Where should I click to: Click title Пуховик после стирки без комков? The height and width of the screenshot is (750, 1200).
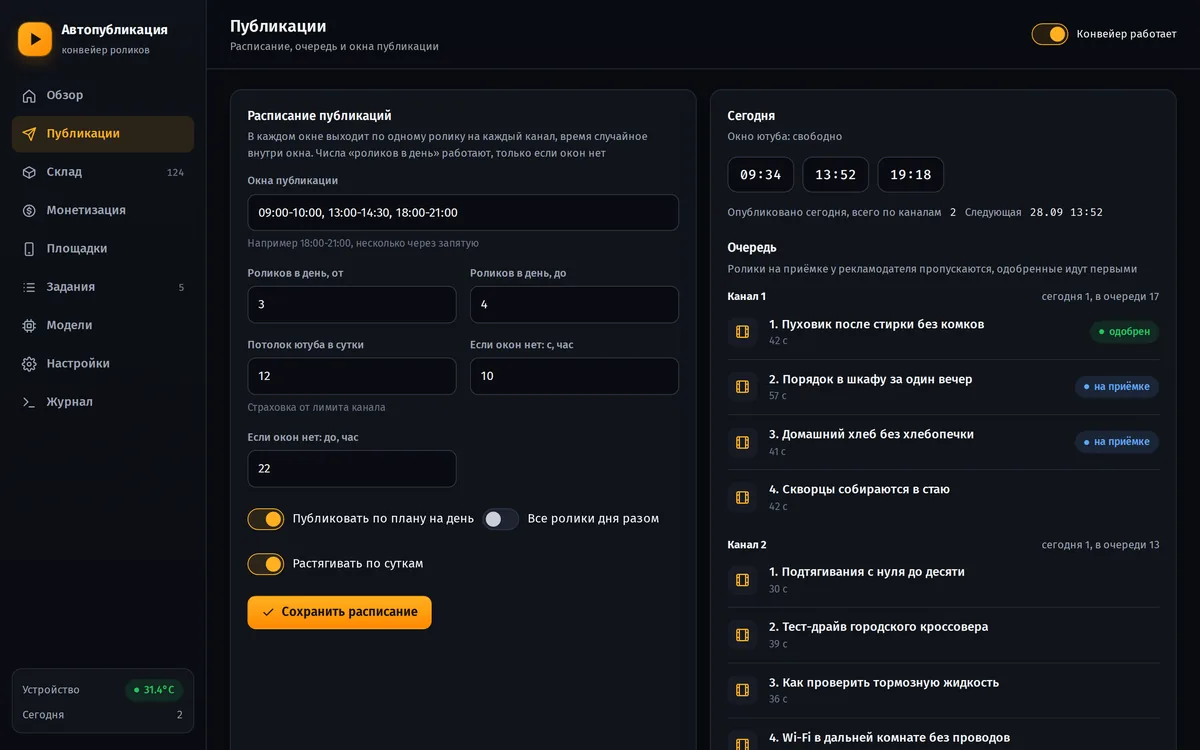tap(877, 324)
